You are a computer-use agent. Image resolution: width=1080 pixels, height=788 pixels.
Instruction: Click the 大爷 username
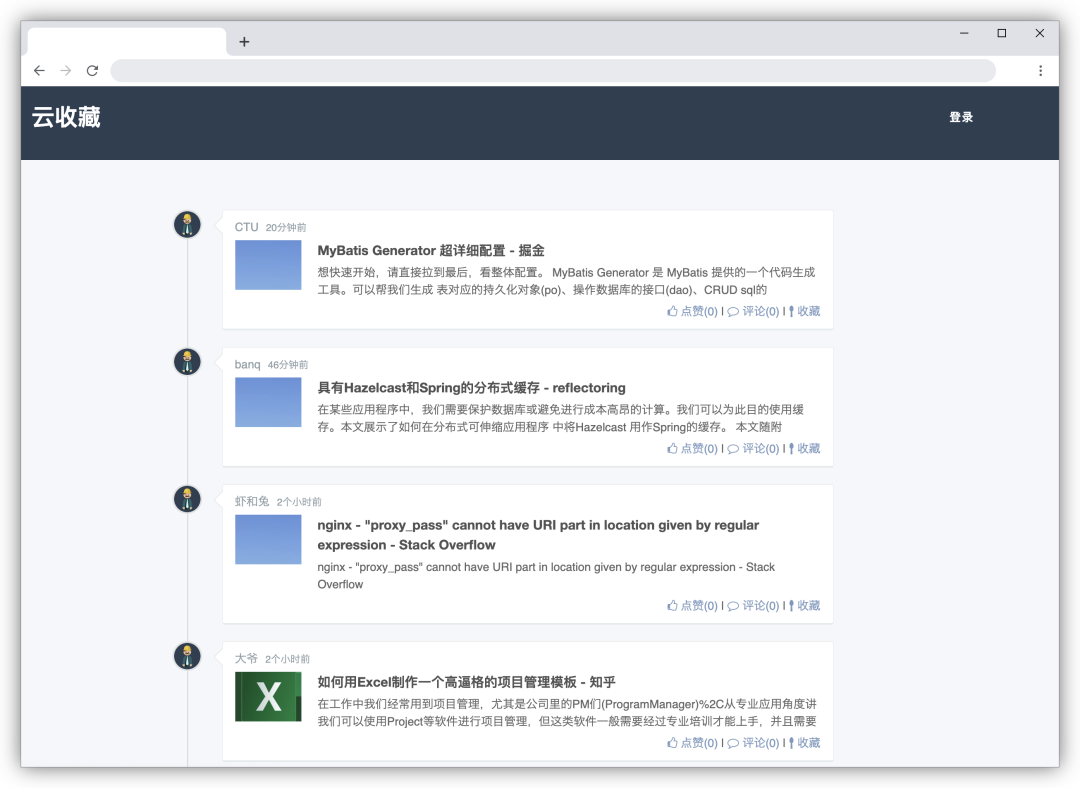246,659
